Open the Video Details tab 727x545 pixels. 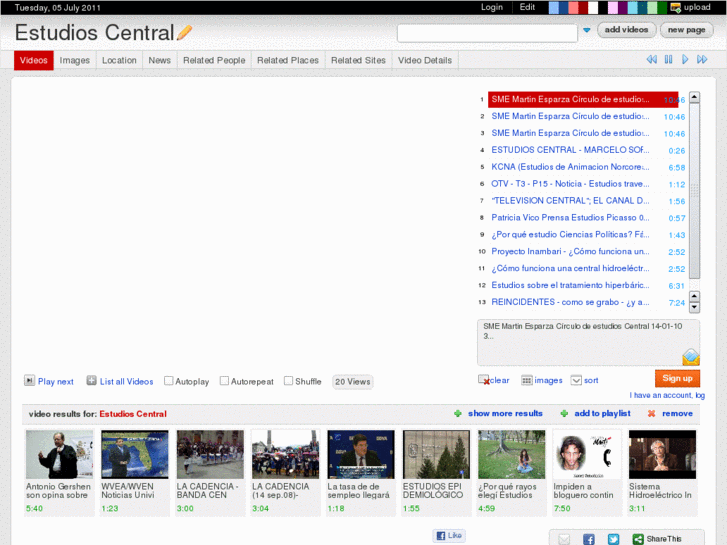[425, 60]
